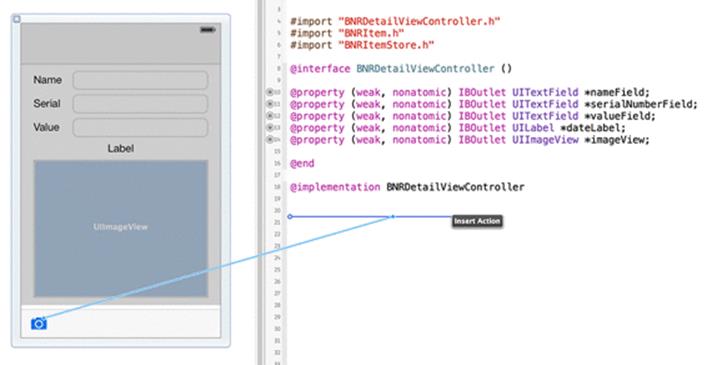Click the @interface BNRDetailViewController line
The height and width of the screenshot is (365, 707).
(401, 68)
